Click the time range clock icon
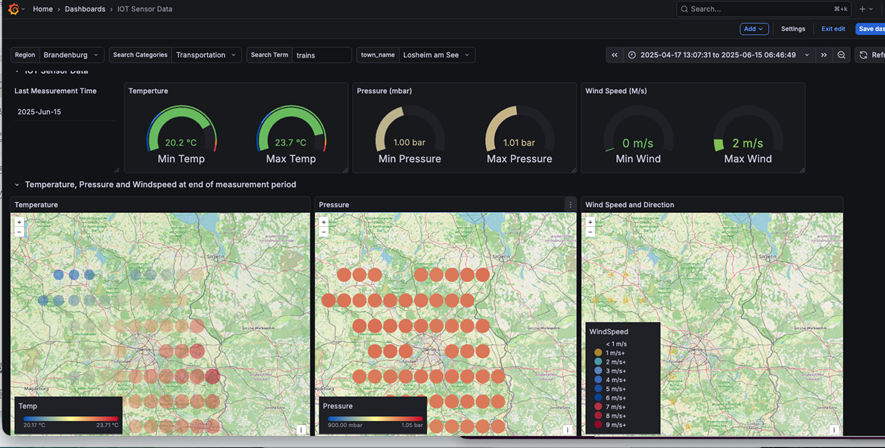Viewport: 885px width, 448px height. click(632, 55)
